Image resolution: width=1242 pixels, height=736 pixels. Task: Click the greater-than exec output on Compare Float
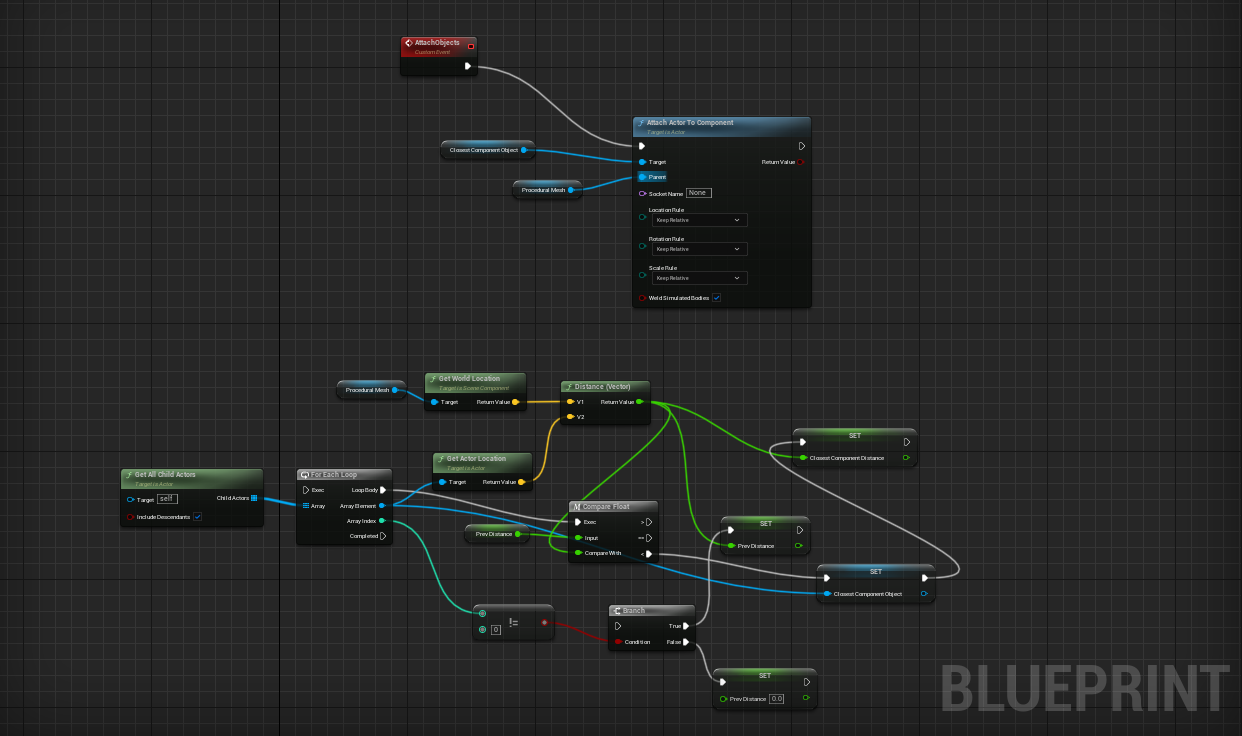(x=648, y=522)
